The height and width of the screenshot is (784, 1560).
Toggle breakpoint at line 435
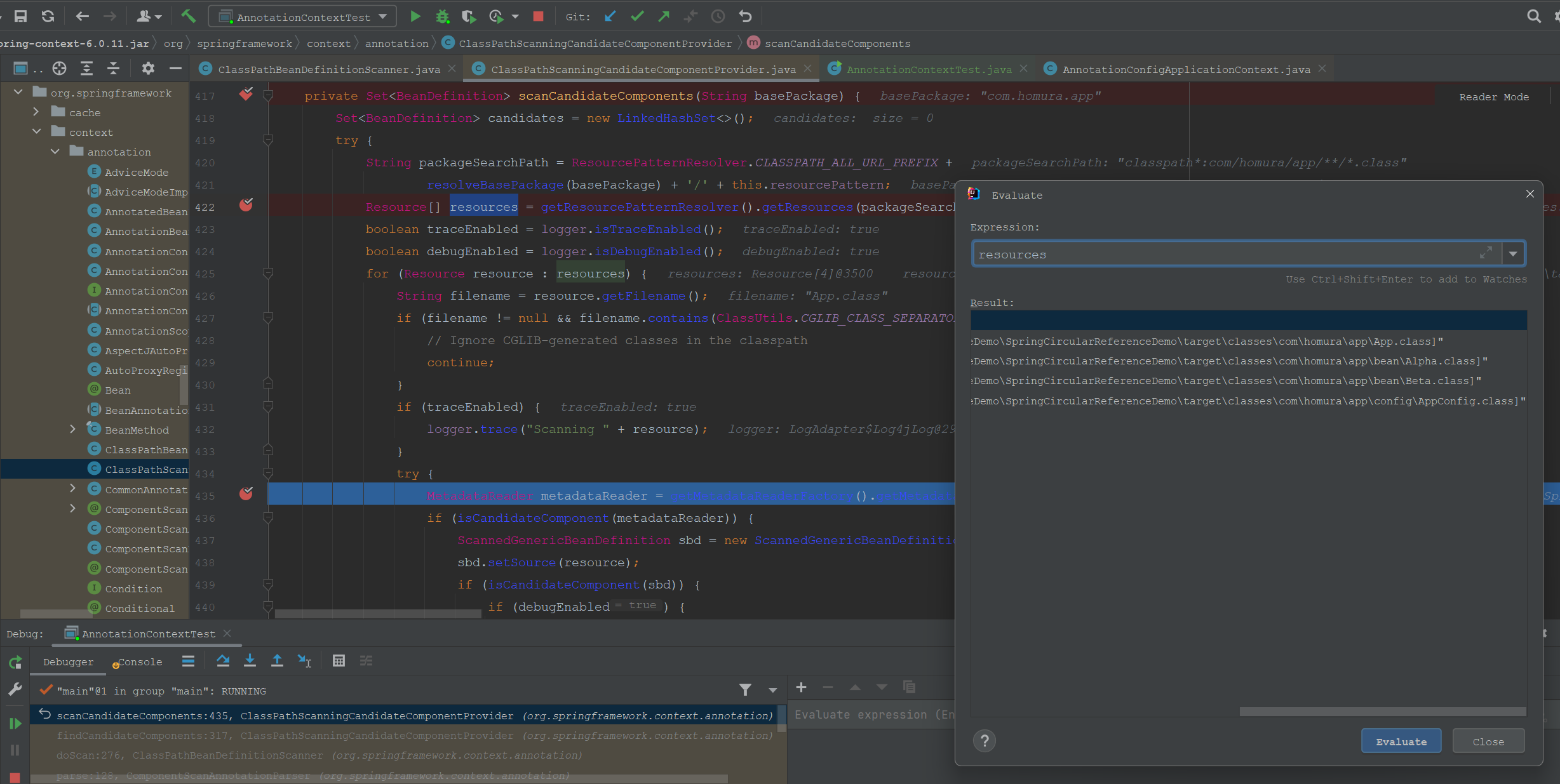click(x=246, y=494)
